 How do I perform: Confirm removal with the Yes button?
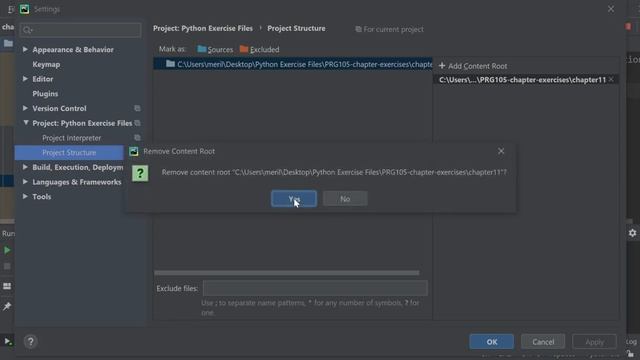[294, 199]
